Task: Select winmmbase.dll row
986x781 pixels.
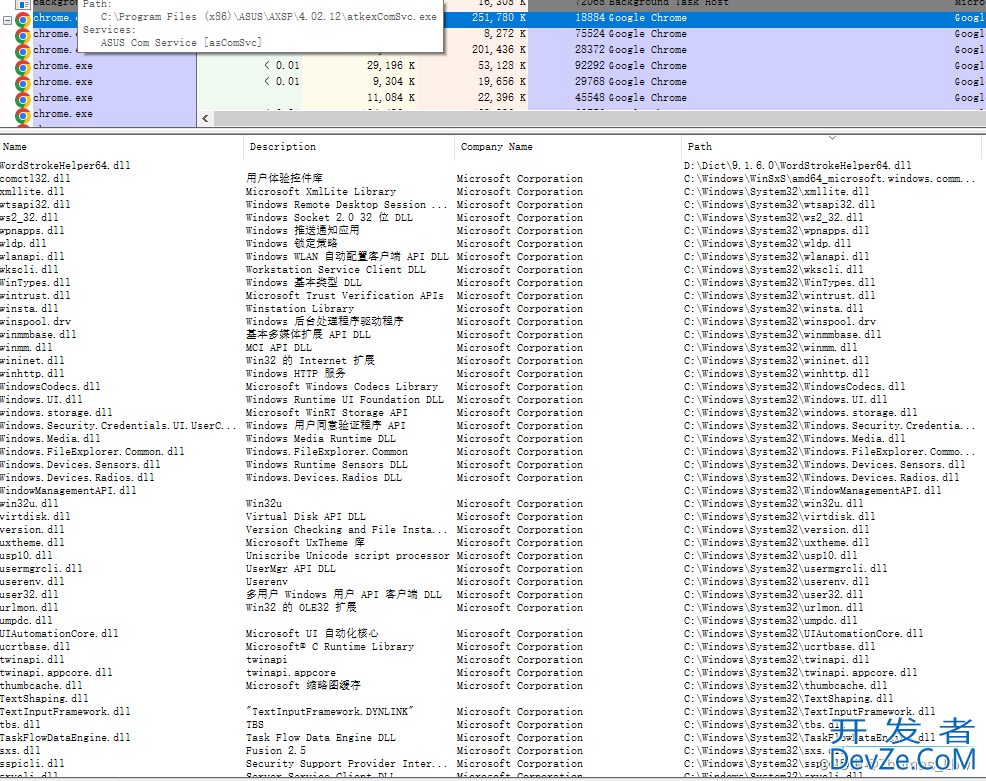Action: (x=493, y=335)
